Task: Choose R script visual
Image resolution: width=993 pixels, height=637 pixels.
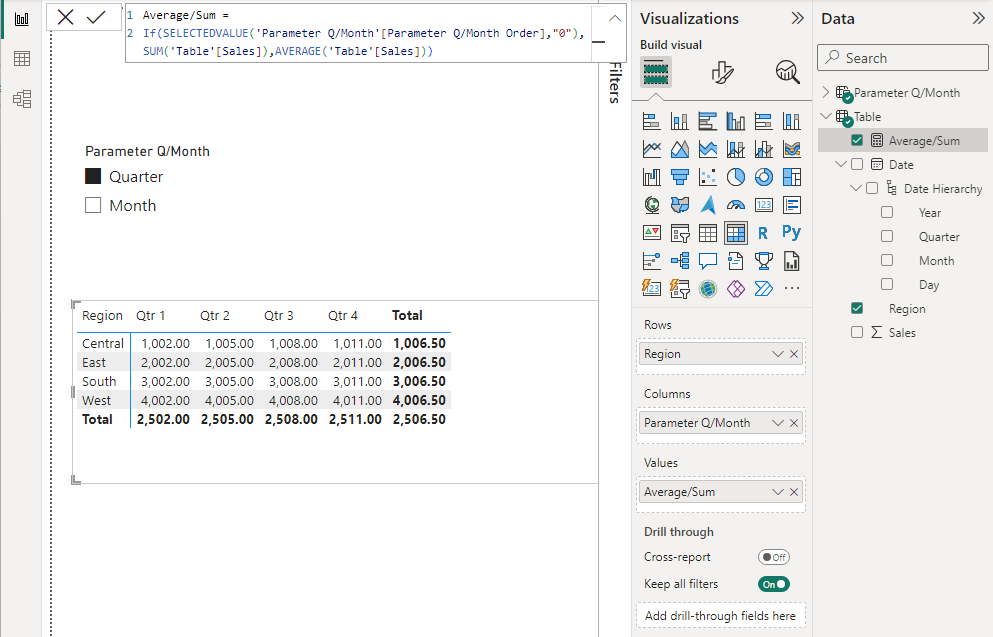Action: (764, 233)
